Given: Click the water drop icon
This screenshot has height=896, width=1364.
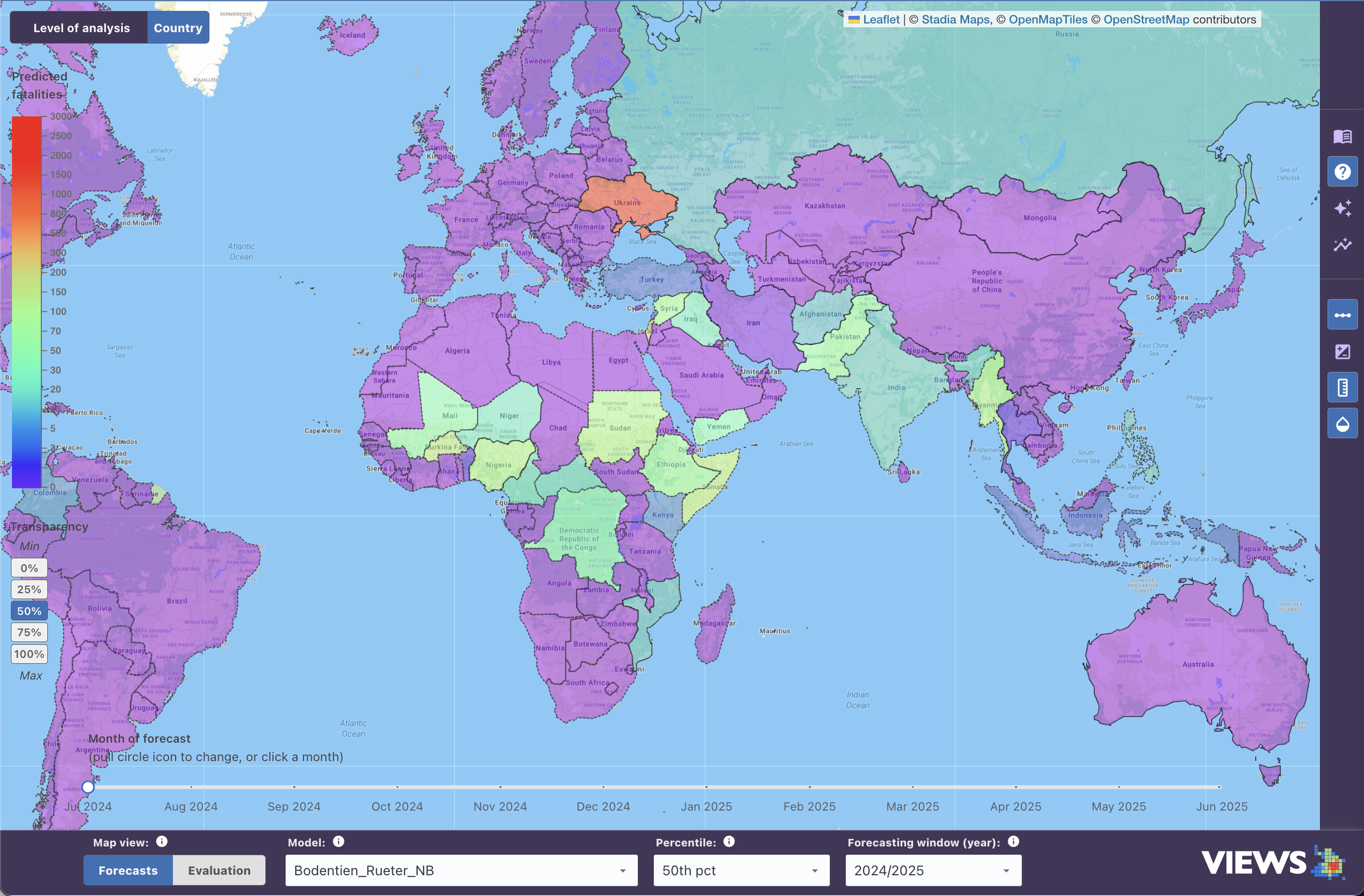Looking at the screenshot, I should 1342,423.
